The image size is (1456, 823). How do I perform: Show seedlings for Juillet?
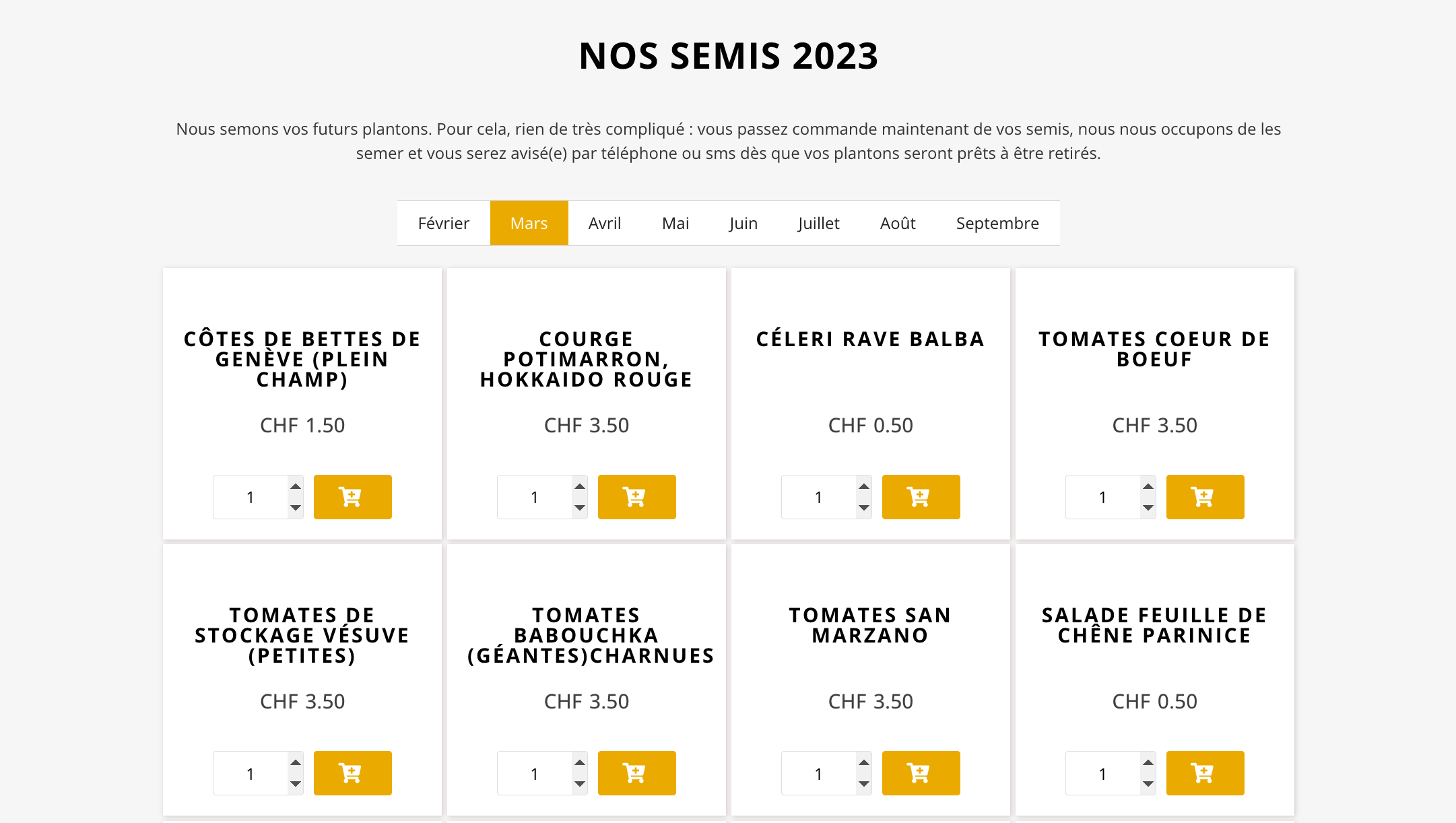click(818, 223)
